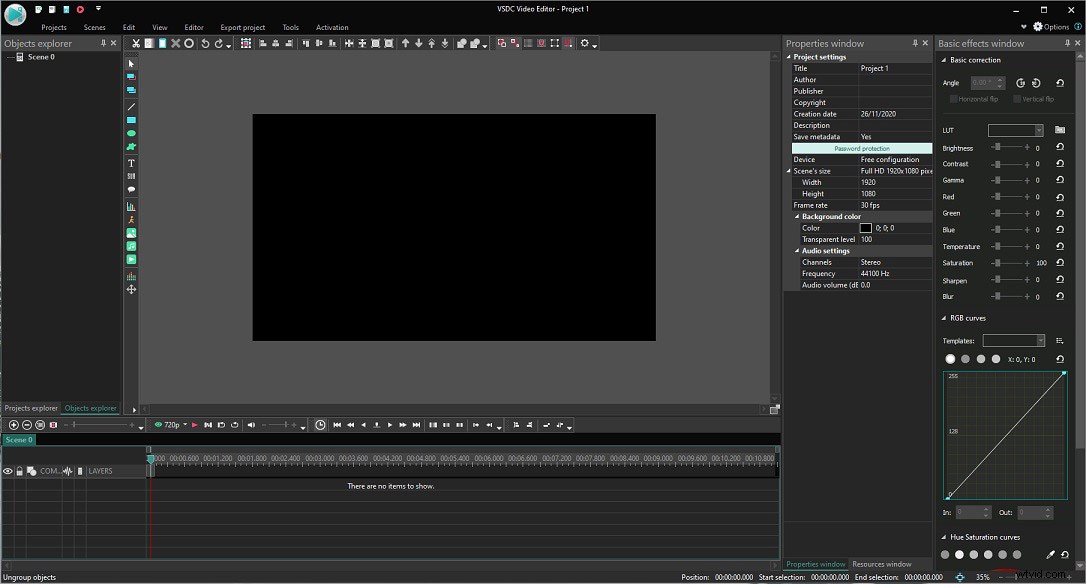Click the Undo icon

[205, 43]
